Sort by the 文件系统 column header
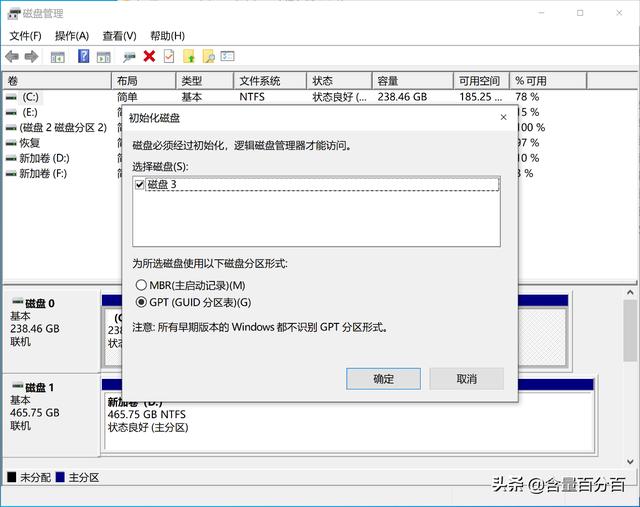 click(270, 81)
